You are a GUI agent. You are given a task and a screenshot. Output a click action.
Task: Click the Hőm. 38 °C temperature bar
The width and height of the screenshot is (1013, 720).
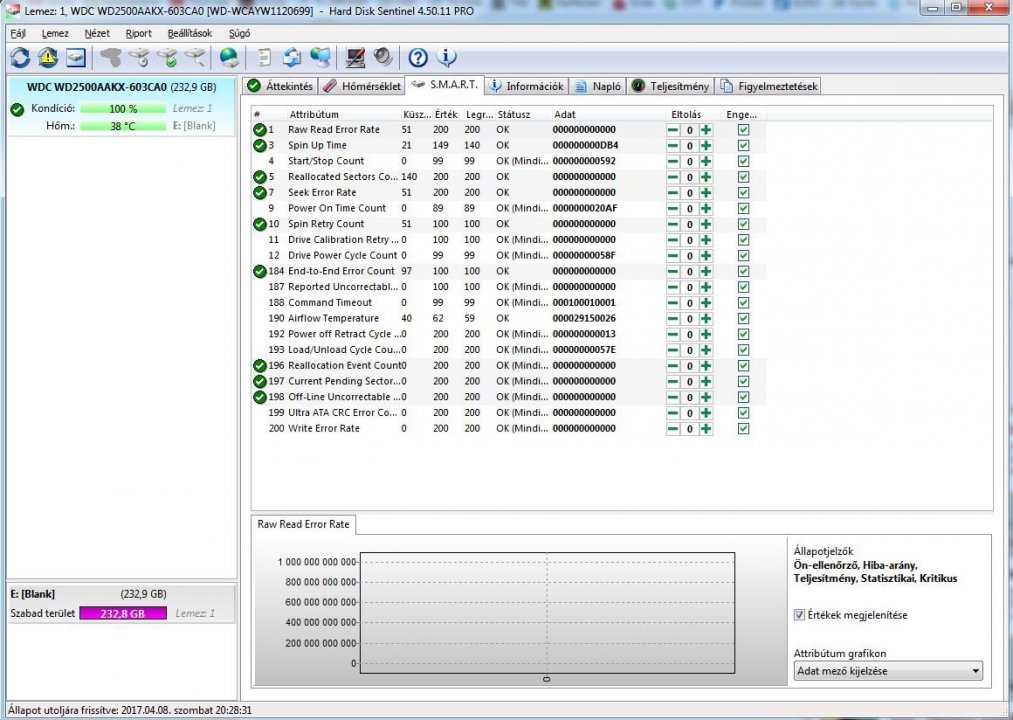tap(123, 126)
